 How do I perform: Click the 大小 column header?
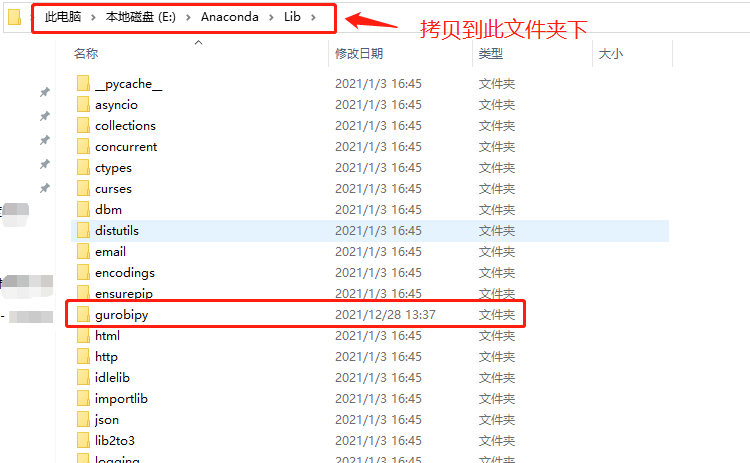point(611,54)
